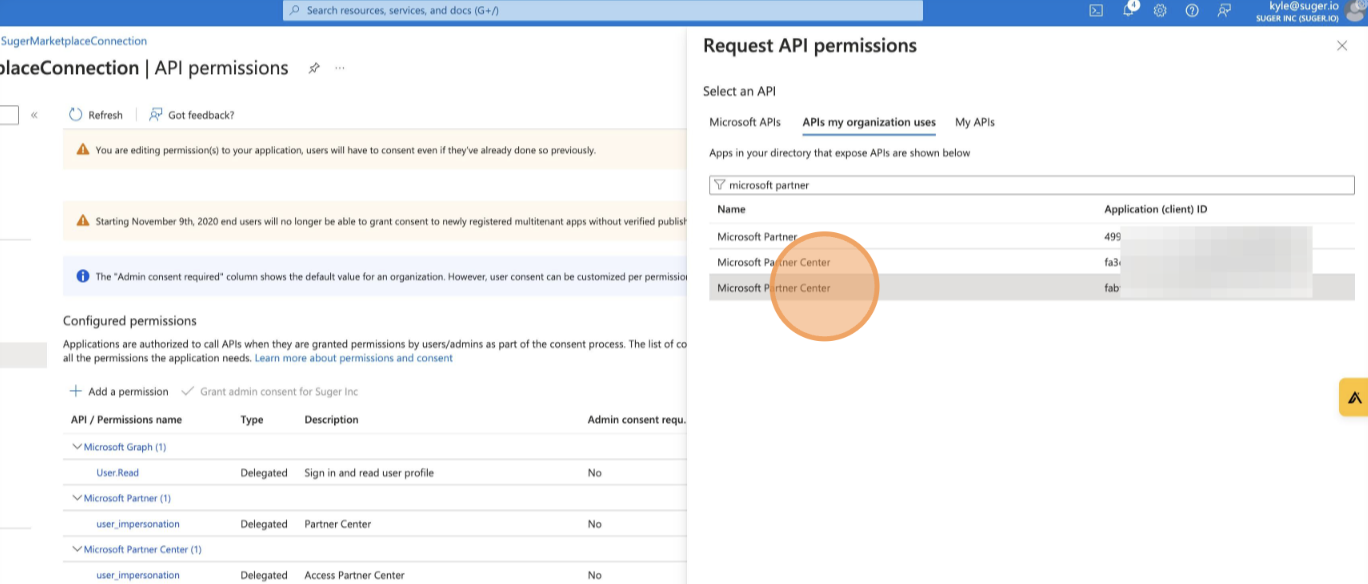Click Got feedback? in the toolbar
This screenshot has width=1368, height=584.
[x=191, y=115]
